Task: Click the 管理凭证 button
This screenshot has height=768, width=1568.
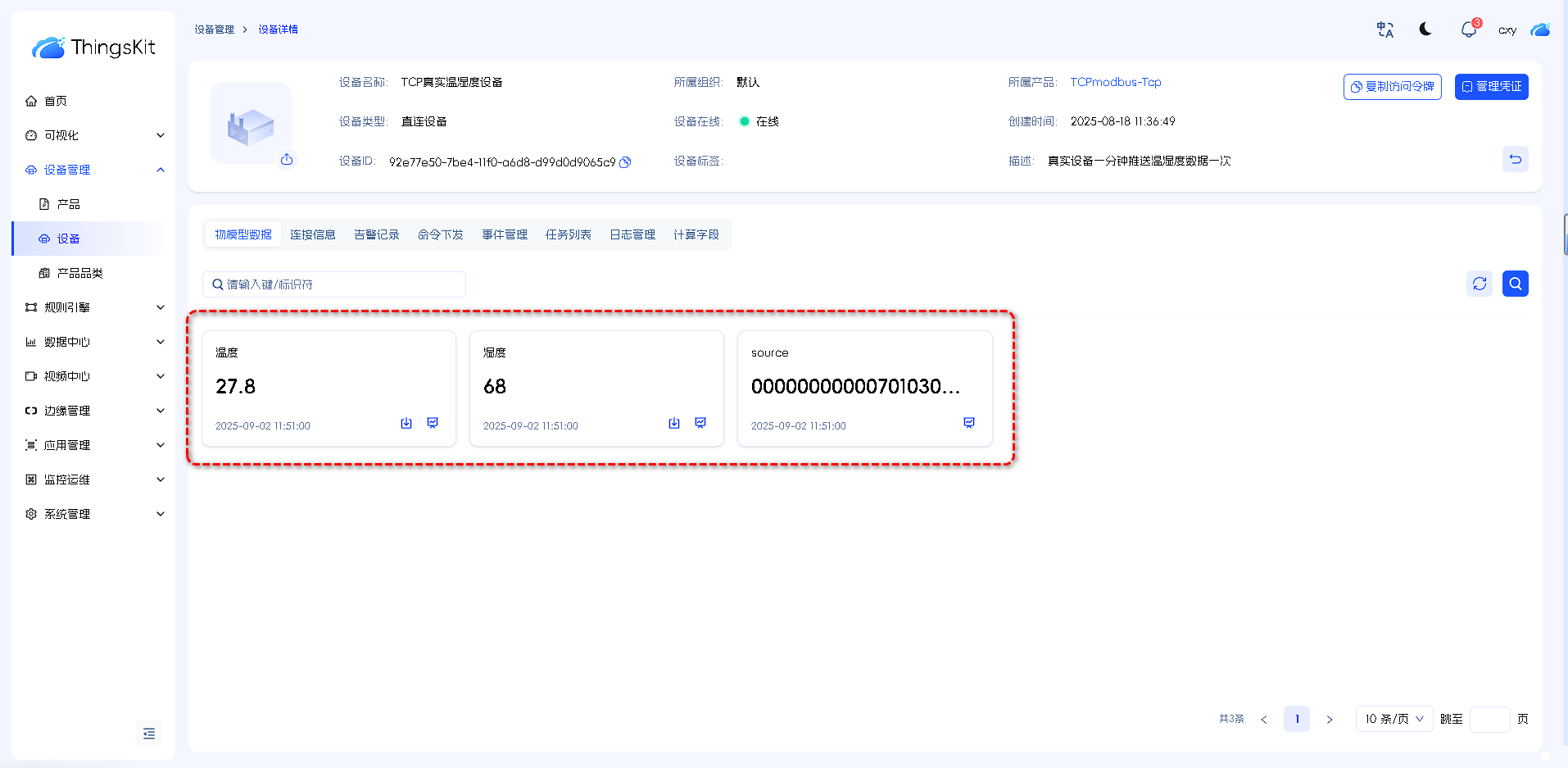Action: click(x=1491, y=87)
